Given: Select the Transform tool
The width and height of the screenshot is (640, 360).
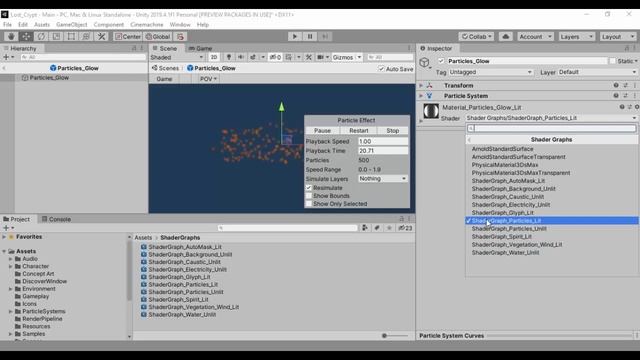Looking at the screenshot, I should 86,36.
